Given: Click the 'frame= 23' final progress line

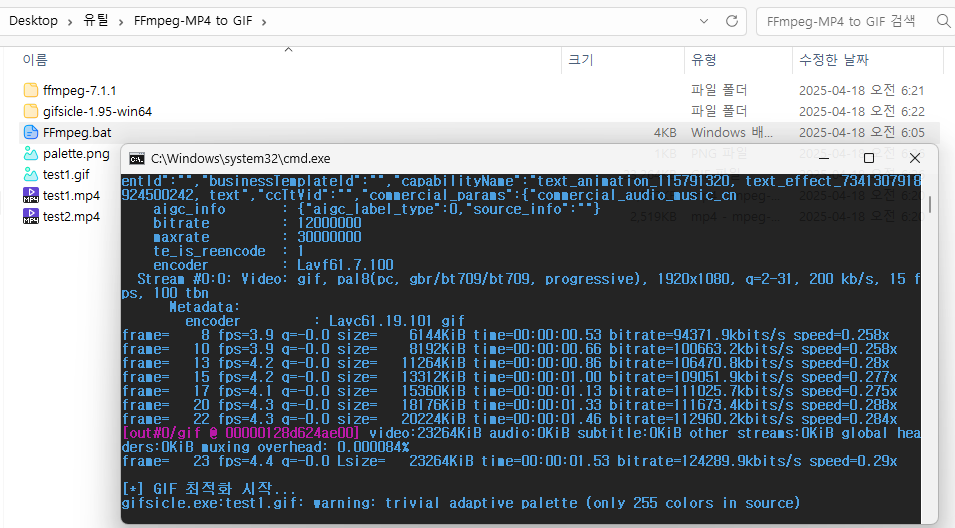Looking at the screenshot, I should (x=509, y=461).
